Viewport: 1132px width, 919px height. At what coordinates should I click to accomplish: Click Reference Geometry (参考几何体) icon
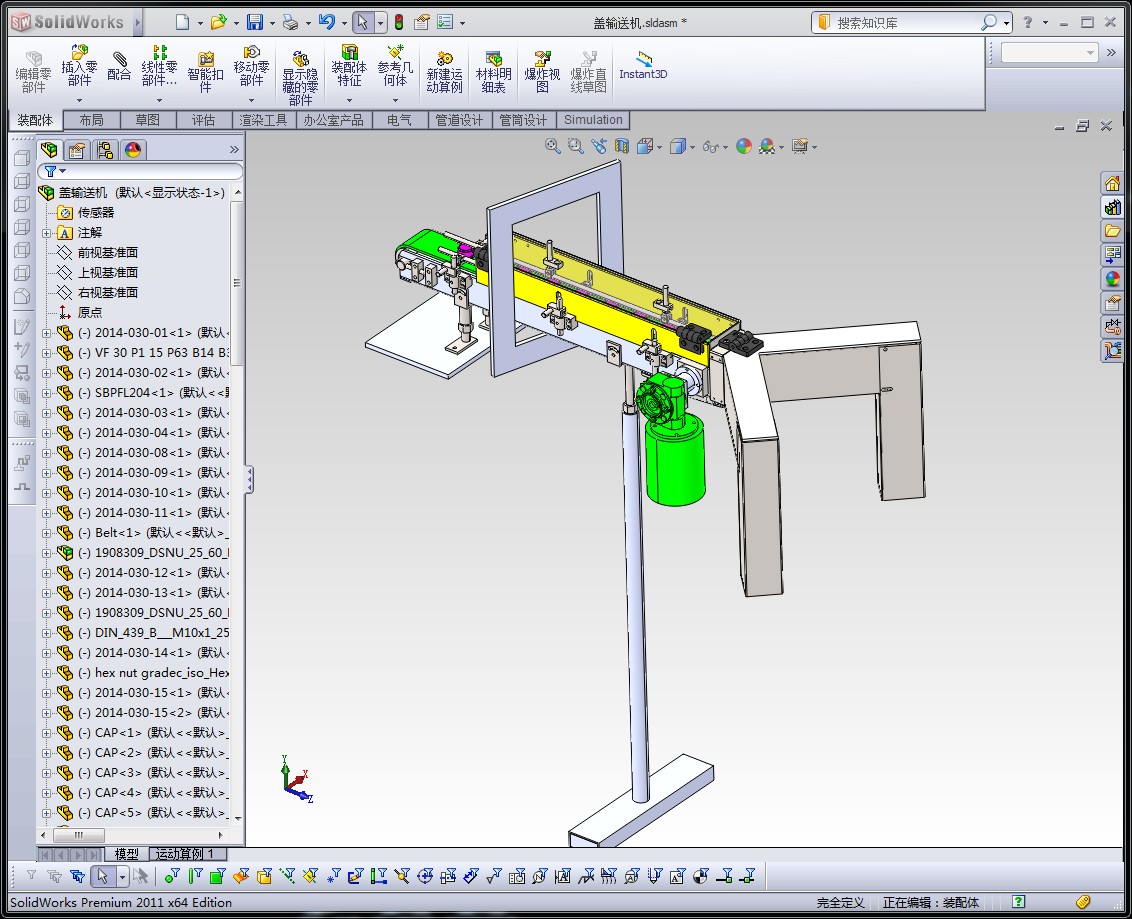point(395,66)
